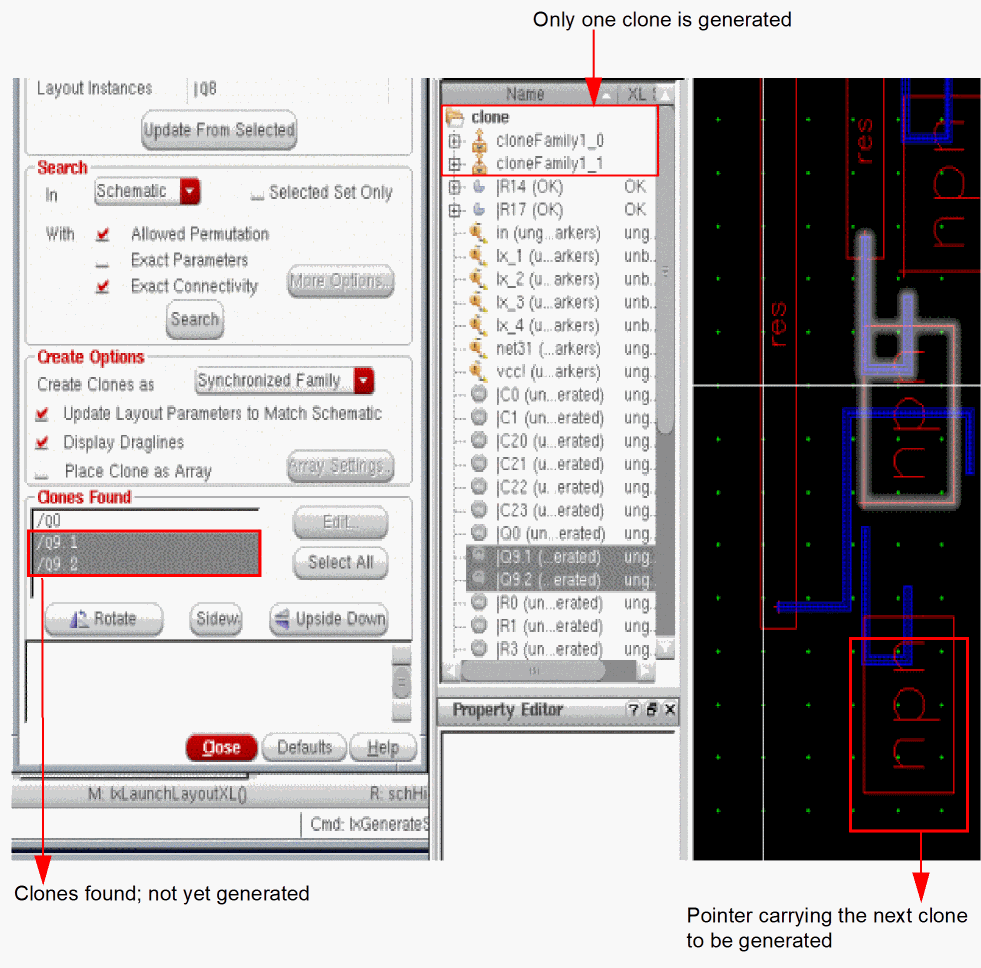Screen dimensions: 981x968
Task: Click the Upside Down button
Action: (329, 619)
